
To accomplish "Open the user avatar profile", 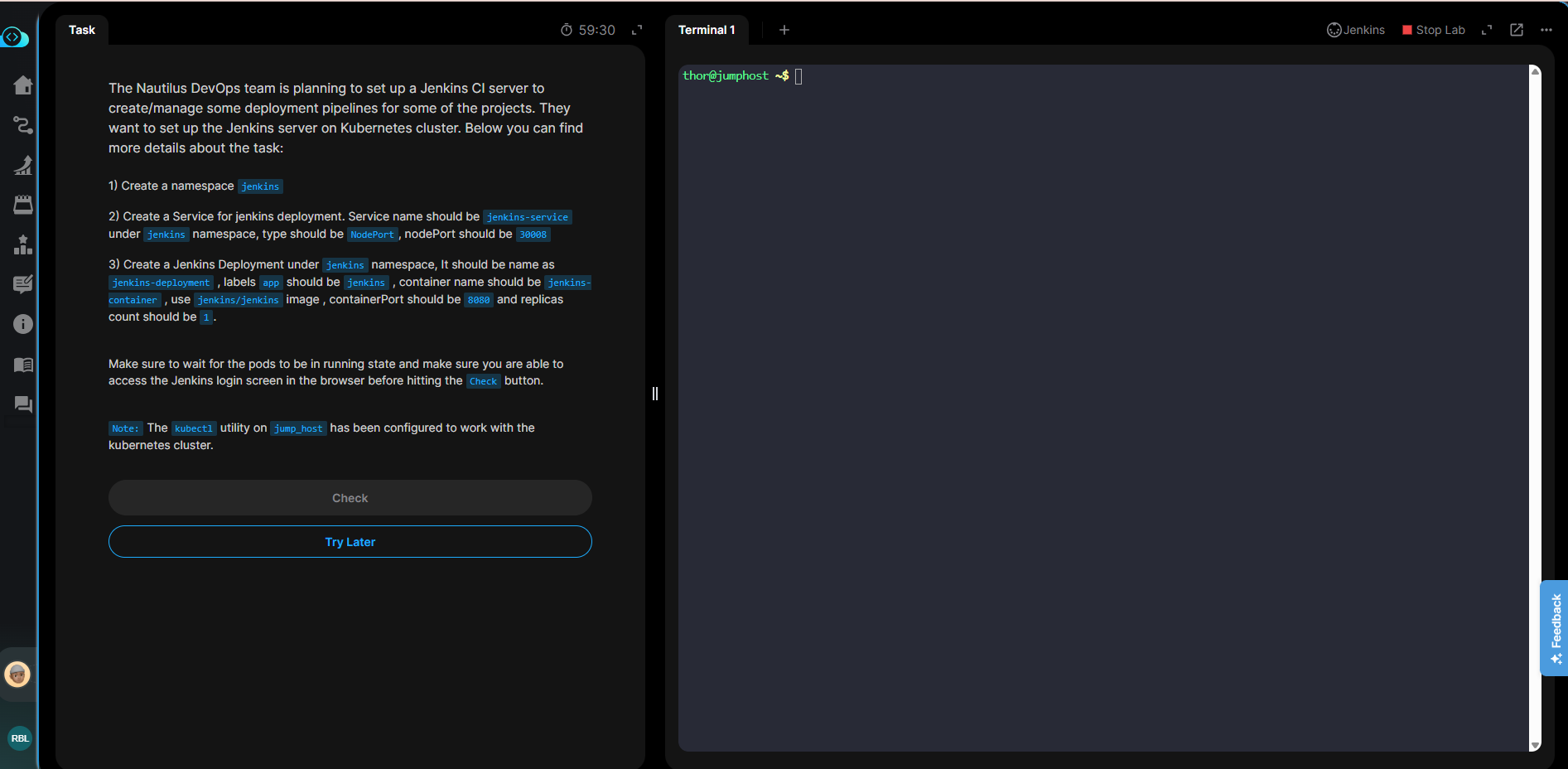I will point(17,674).
